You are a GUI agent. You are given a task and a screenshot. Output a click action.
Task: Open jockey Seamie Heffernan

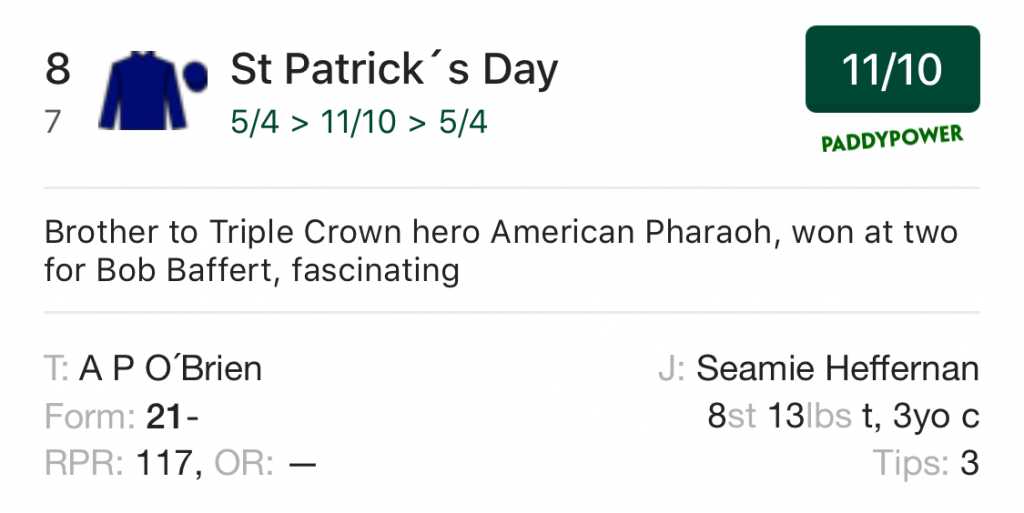[837, 369]
